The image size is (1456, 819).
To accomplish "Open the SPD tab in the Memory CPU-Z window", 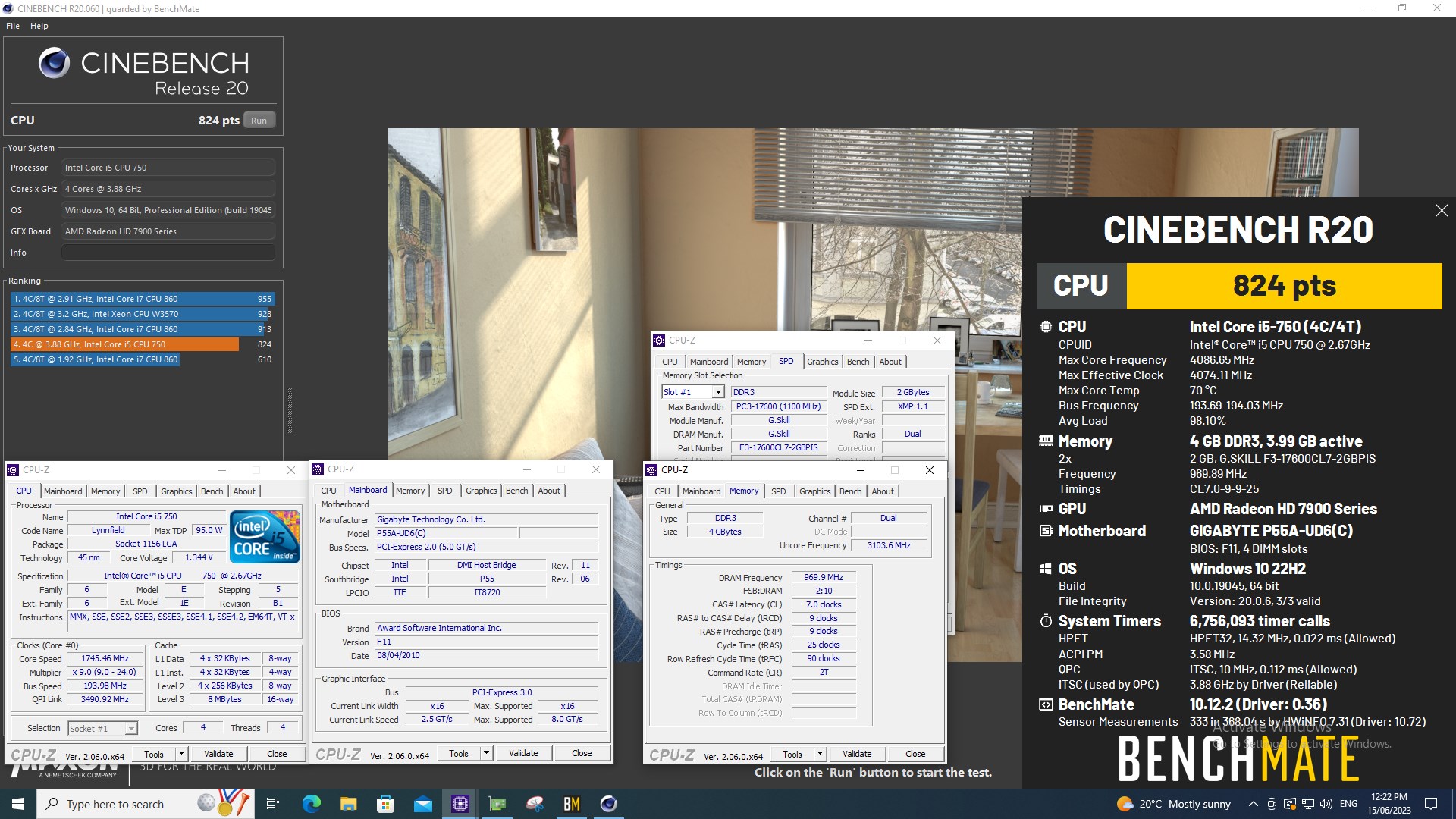I will (x=778, y=491).
